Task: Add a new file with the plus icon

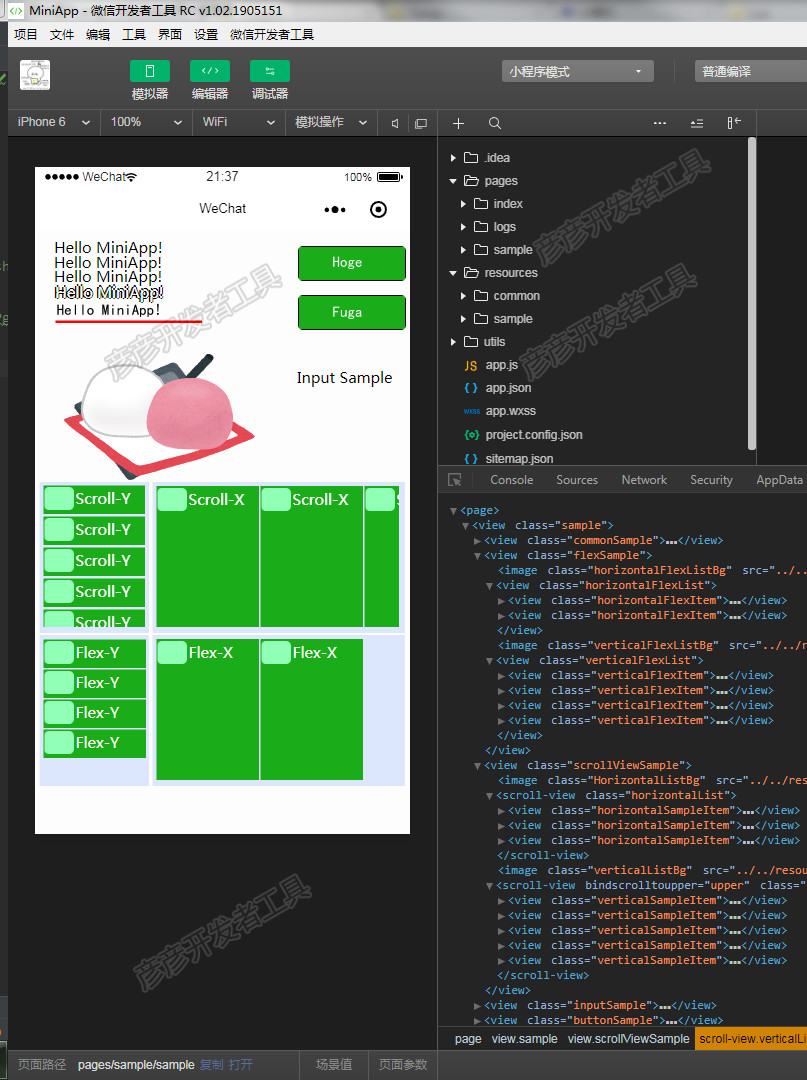Action: 459,123
